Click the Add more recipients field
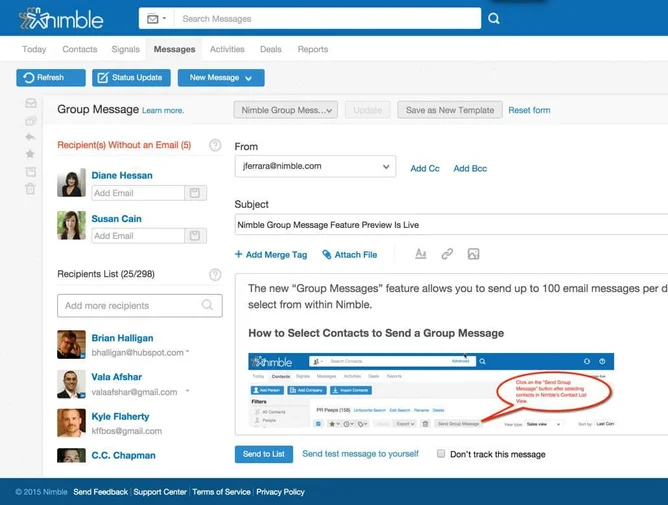 (x=139, y=306)
